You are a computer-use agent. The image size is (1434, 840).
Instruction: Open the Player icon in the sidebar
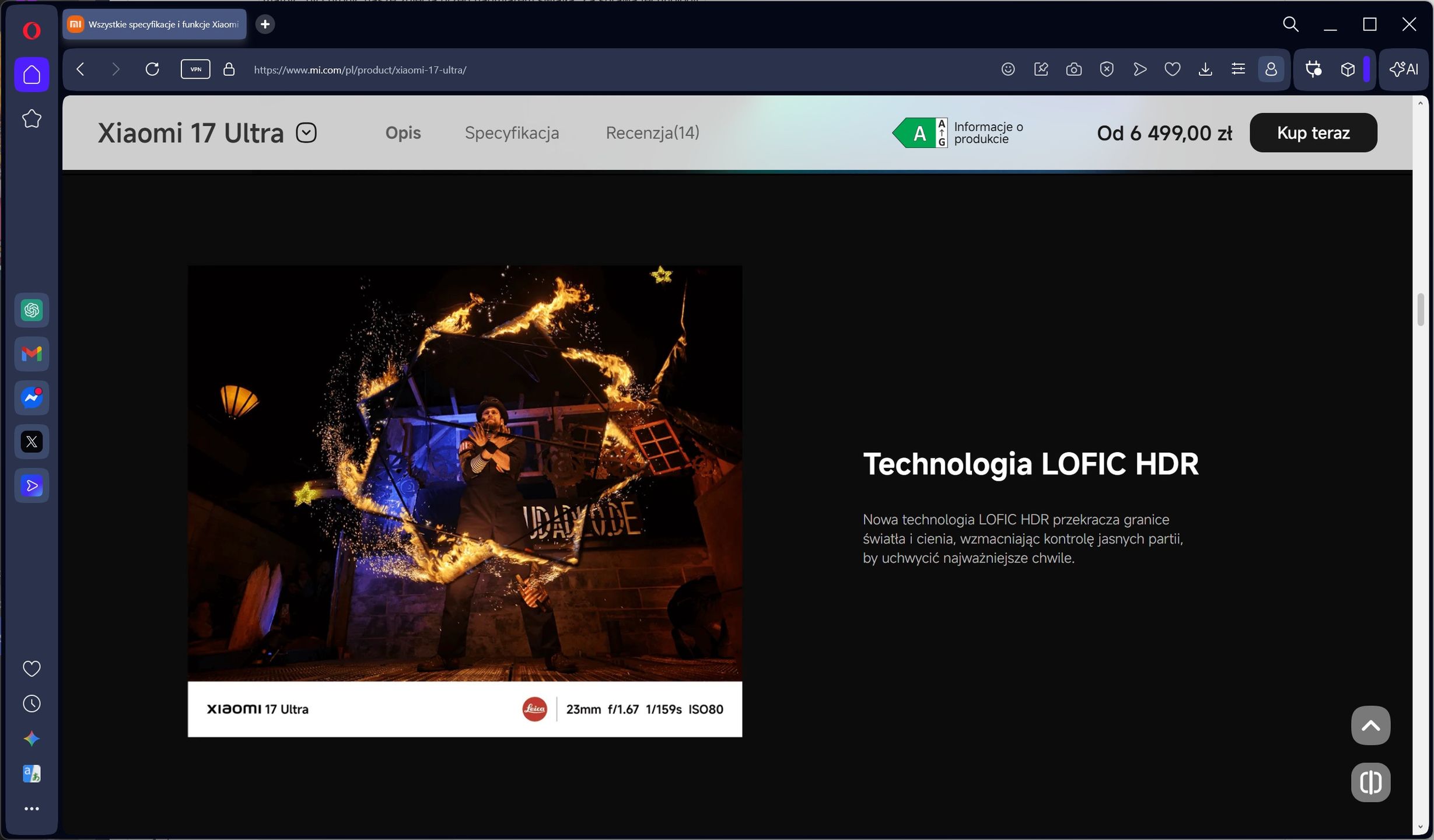[x=32, y=485]
